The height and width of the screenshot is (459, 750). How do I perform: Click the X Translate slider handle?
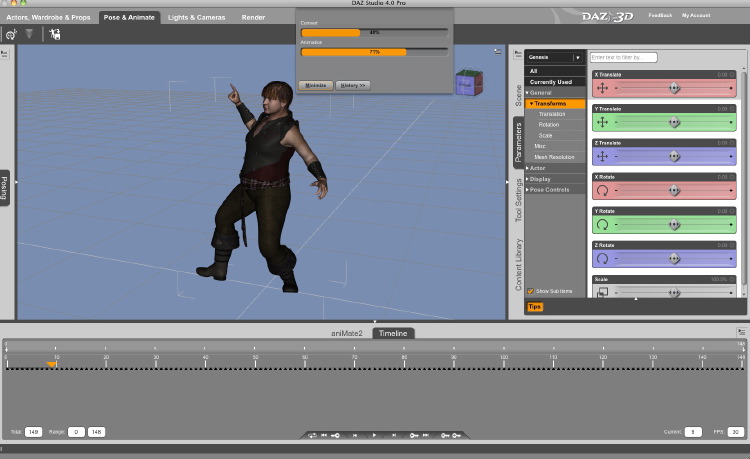pyautogui.click(x=674, y=88)
